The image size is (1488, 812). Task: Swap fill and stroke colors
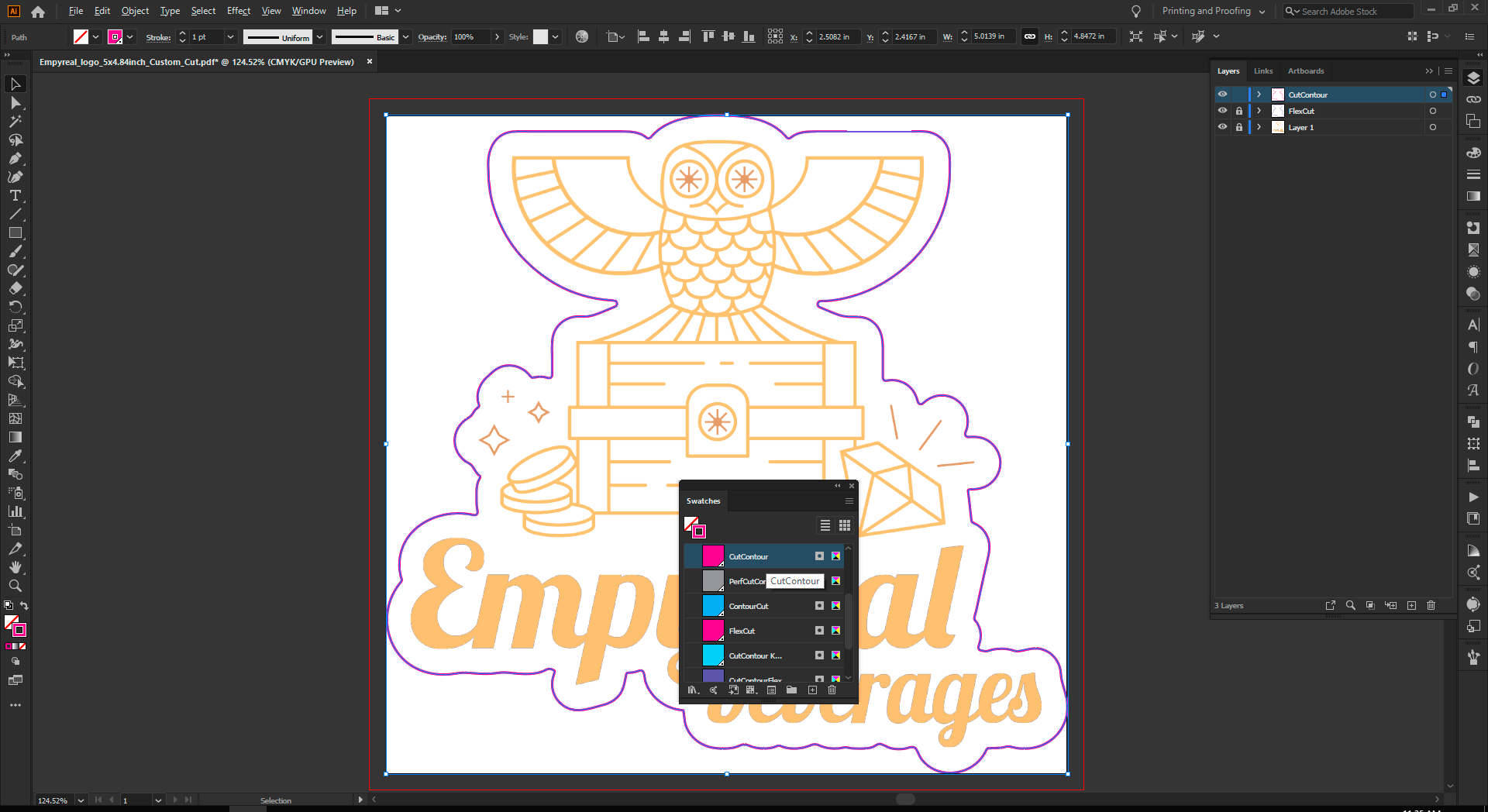(x=24, y=605)
